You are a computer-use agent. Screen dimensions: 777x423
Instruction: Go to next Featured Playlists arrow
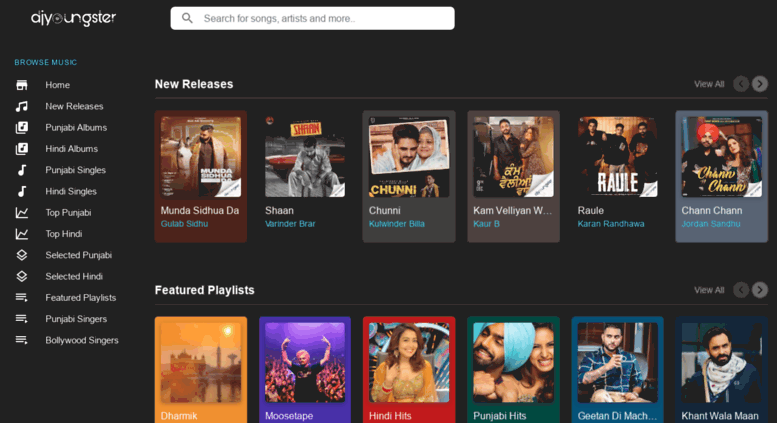[760, 290]
